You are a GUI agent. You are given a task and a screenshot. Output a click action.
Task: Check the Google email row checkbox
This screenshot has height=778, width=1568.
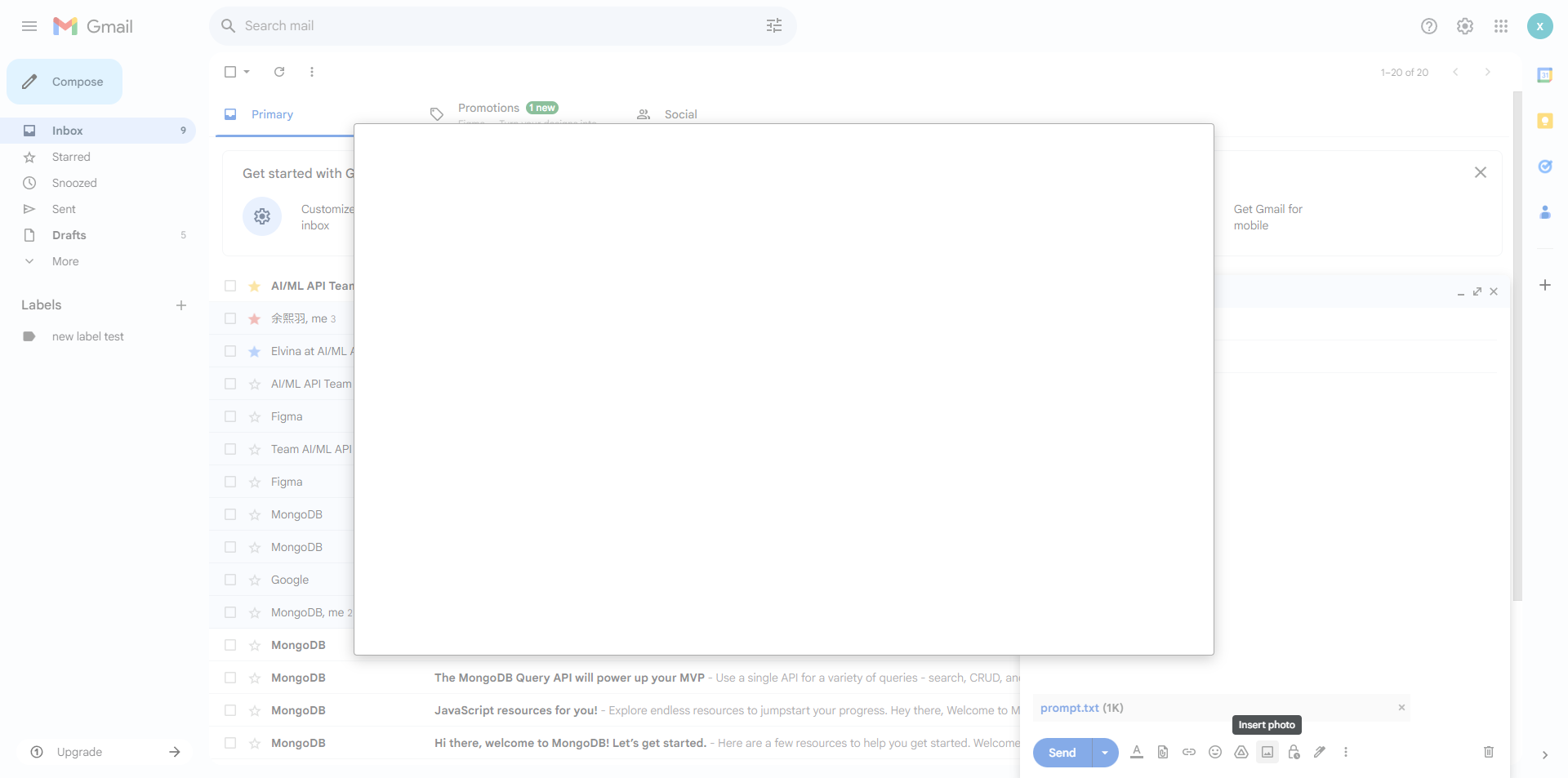pyautogui.click(x=230, y=580)
